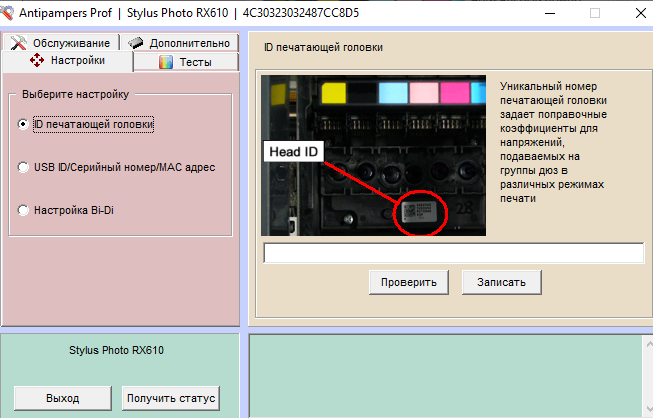
Task: Click the scroll up arrow of log panel
Action: tap(648, 344)
